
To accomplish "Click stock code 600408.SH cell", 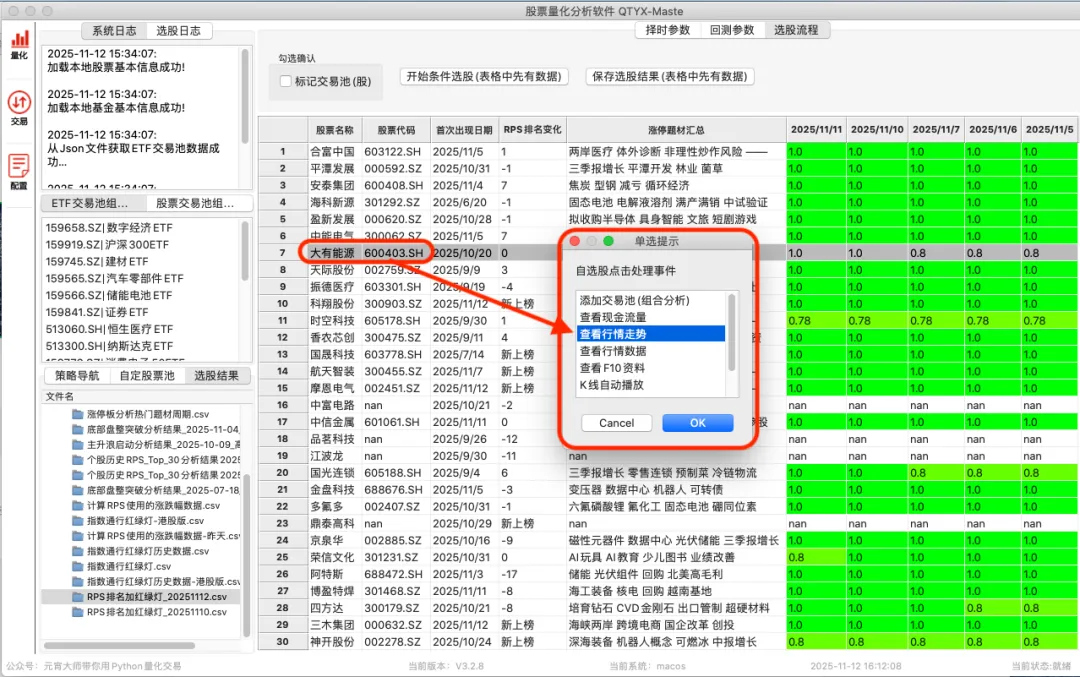I will click(x=396, y=185).
